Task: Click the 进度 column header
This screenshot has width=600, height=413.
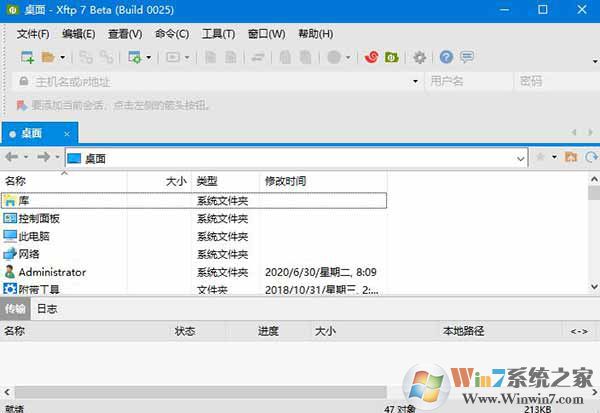Action: 268,331
